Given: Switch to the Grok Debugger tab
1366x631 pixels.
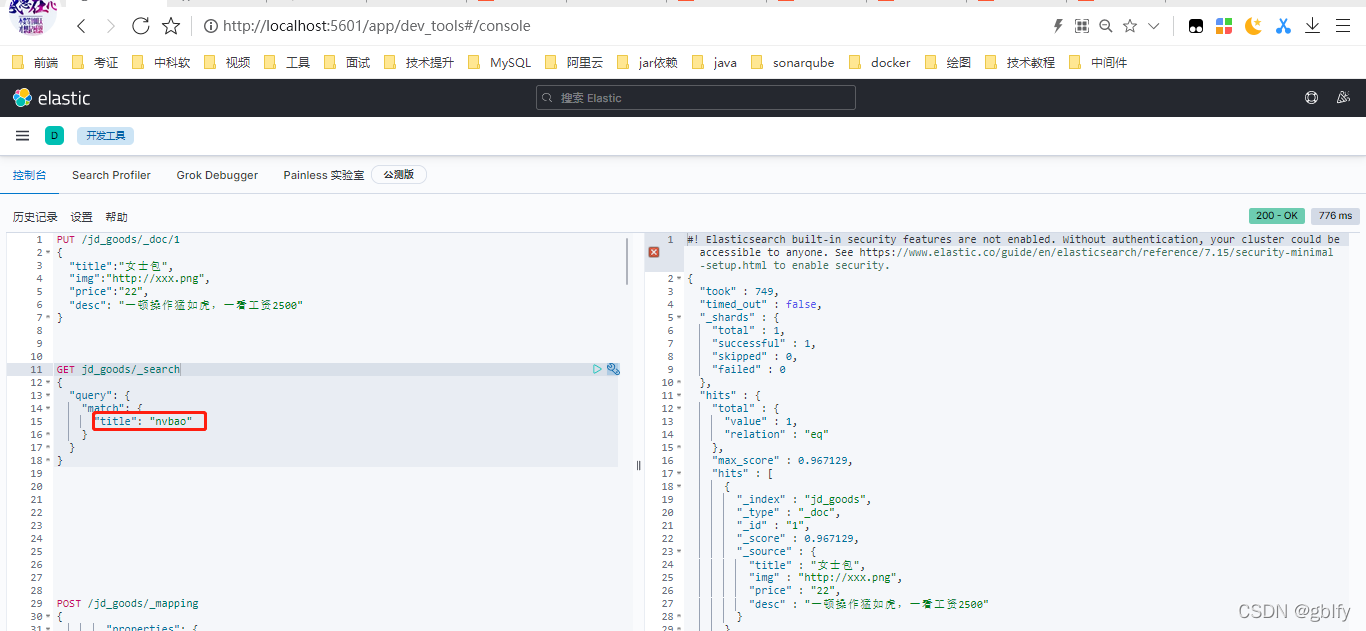Looking at the screenshot, I should [217, 175].
